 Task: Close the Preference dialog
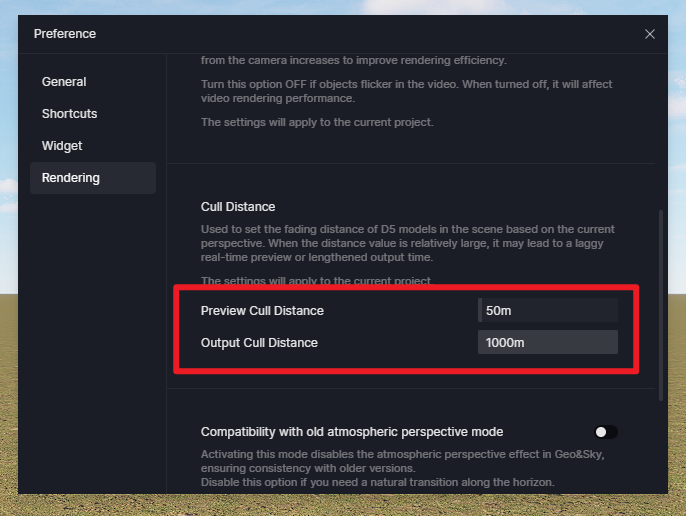pos(650,34)
